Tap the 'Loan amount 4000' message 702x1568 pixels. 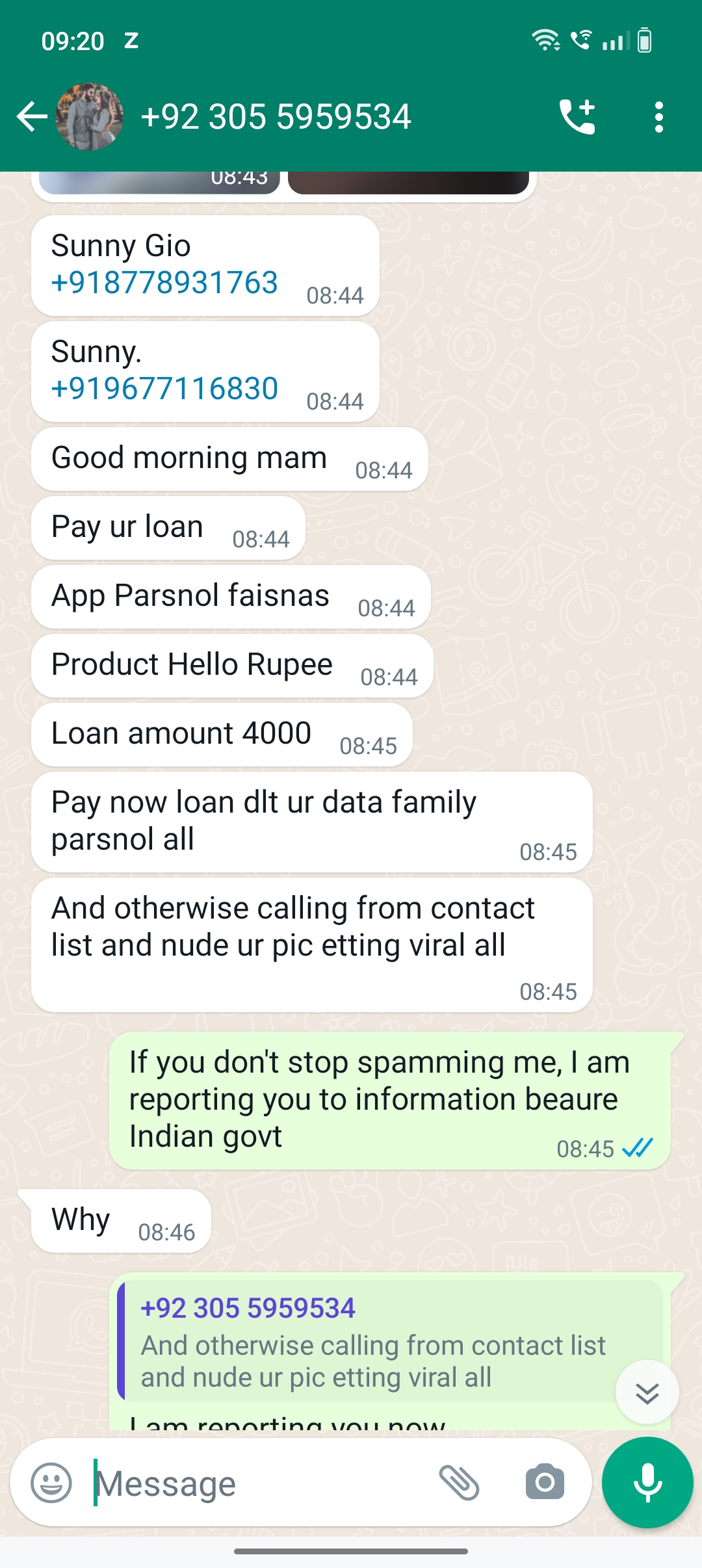221,734
